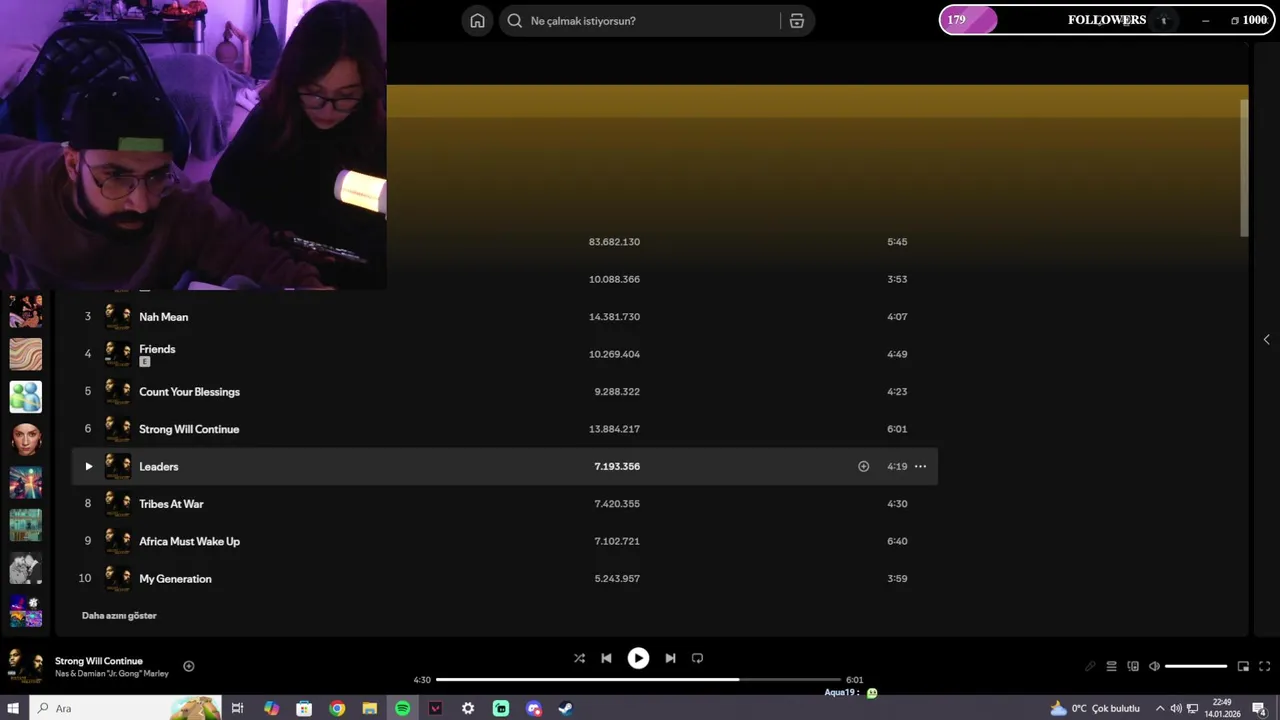Screen dimensions: 1280x720
Task: Open the Browse icon beside the search field
Action: [x=796, y=21]
